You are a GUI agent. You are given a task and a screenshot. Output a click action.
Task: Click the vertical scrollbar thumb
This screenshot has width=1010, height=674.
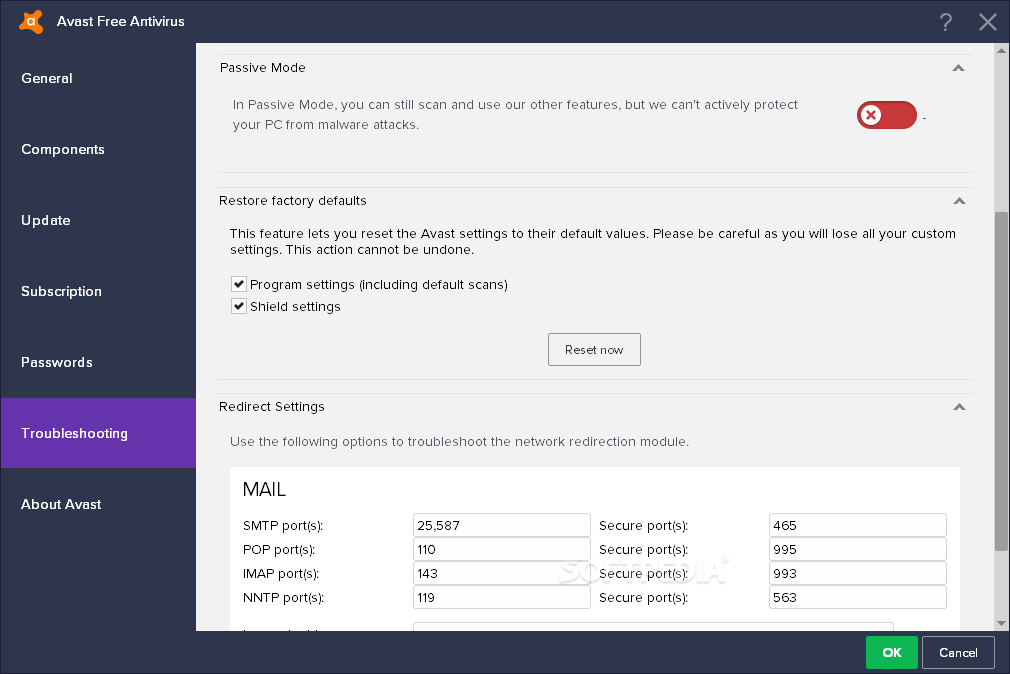[1001, 381]
